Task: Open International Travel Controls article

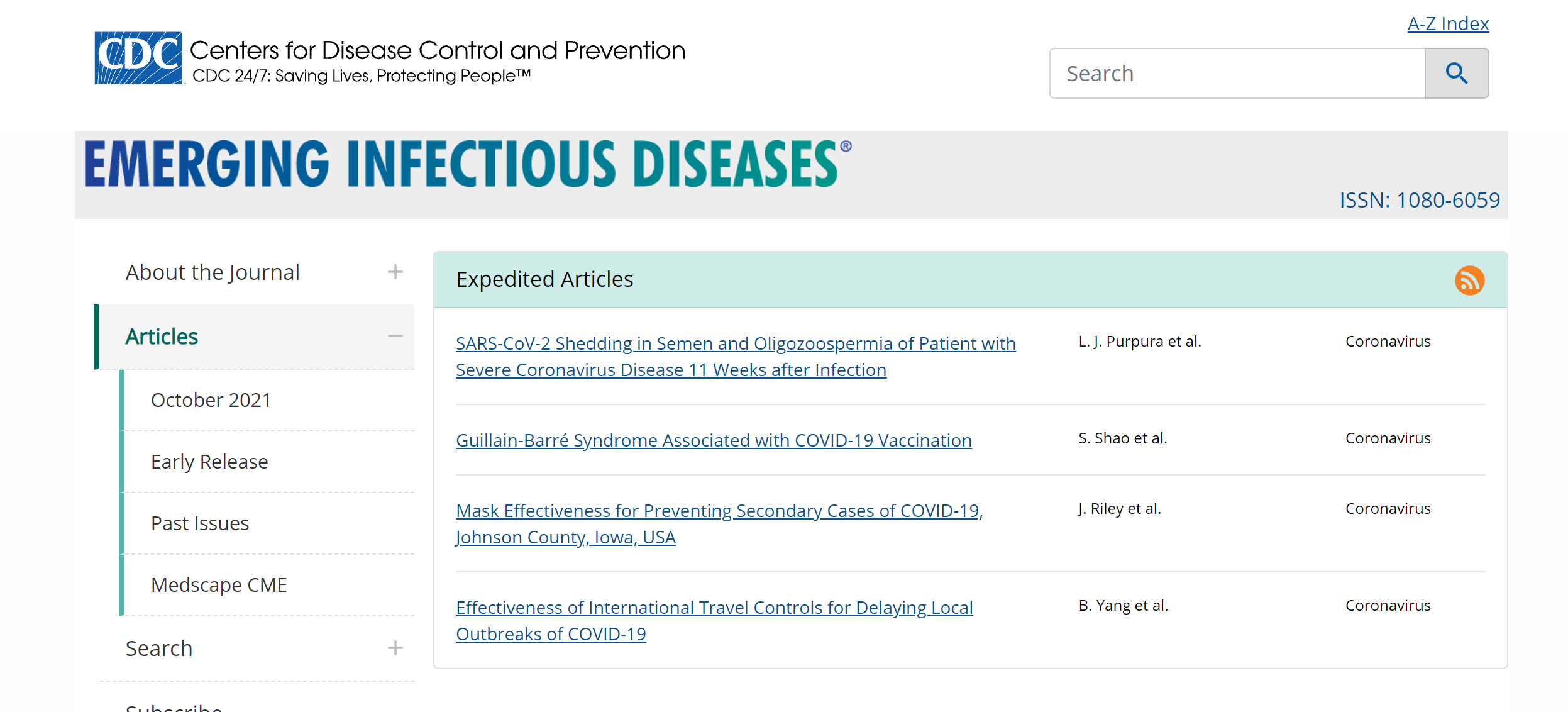Action: (x=714, y=621)
